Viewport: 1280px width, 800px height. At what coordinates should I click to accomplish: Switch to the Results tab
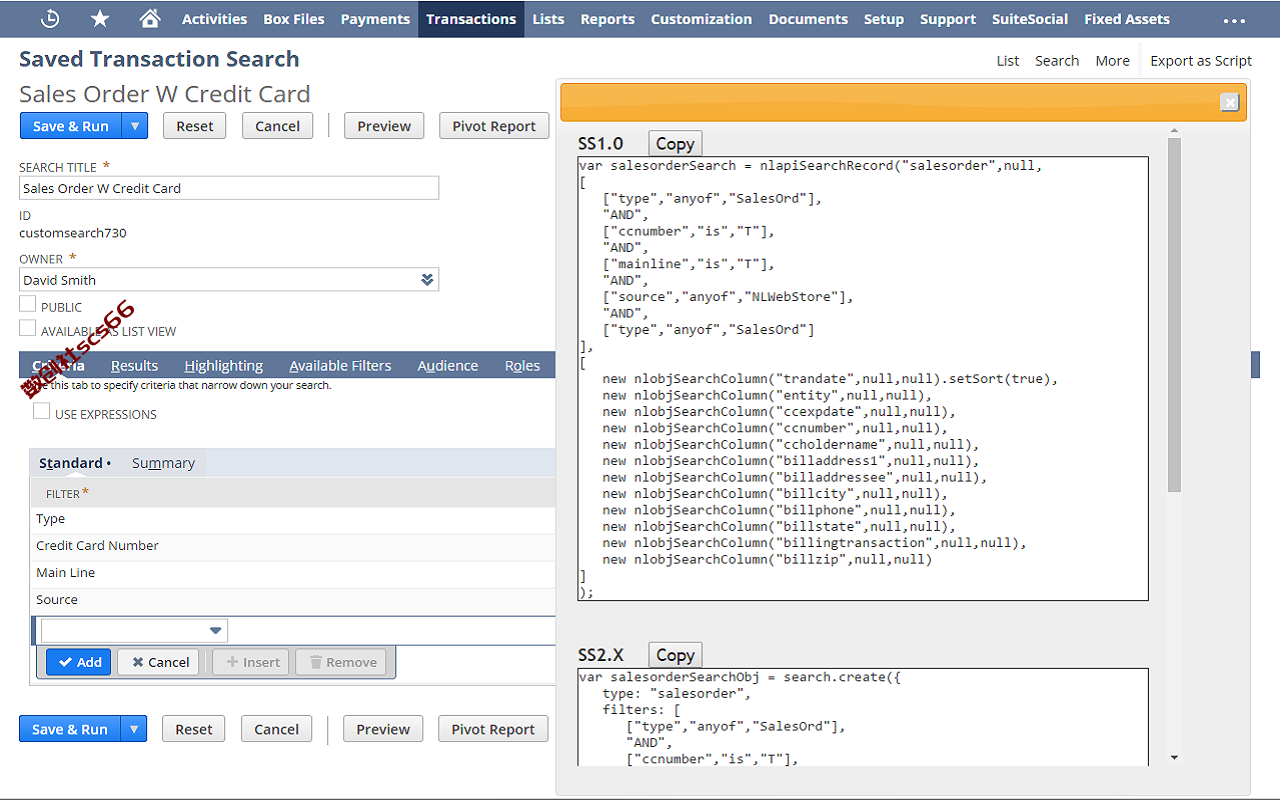134,365
